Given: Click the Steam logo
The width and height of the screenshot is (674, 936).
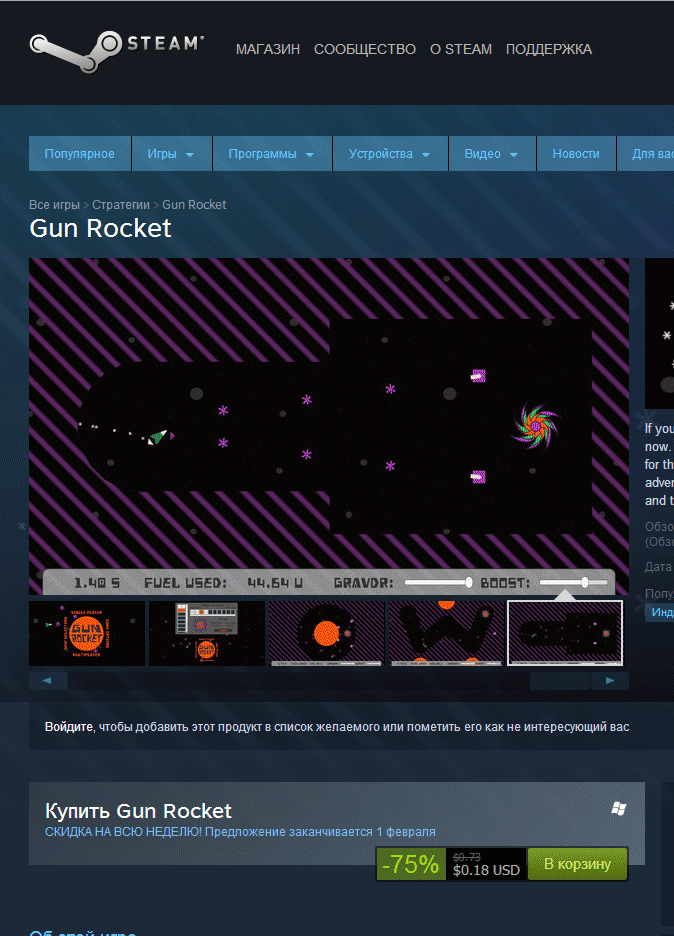Looking at the screenshot, I should 117,52.
